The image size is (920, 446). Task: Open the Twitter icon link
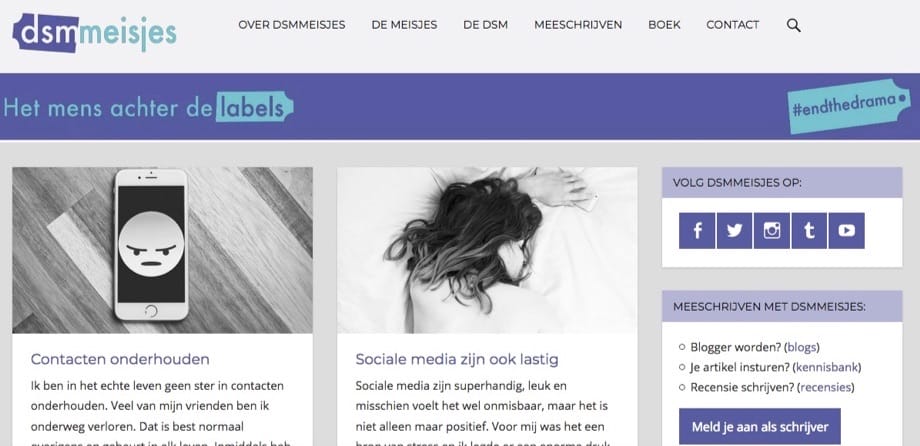734,231
